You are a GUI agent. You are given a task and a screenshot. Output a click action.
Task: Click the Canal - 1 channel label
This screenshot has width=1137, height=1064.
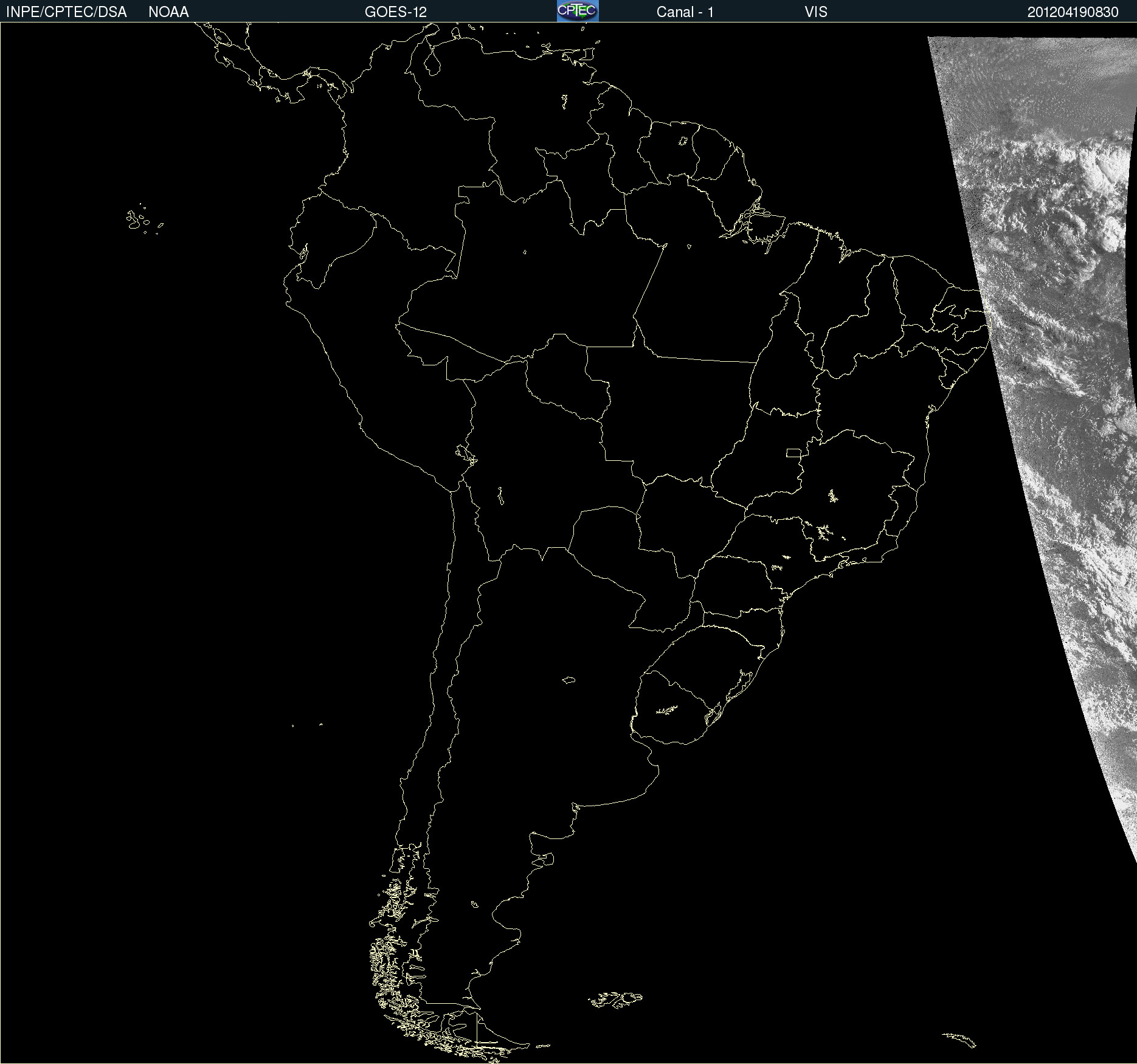(685, 12)
